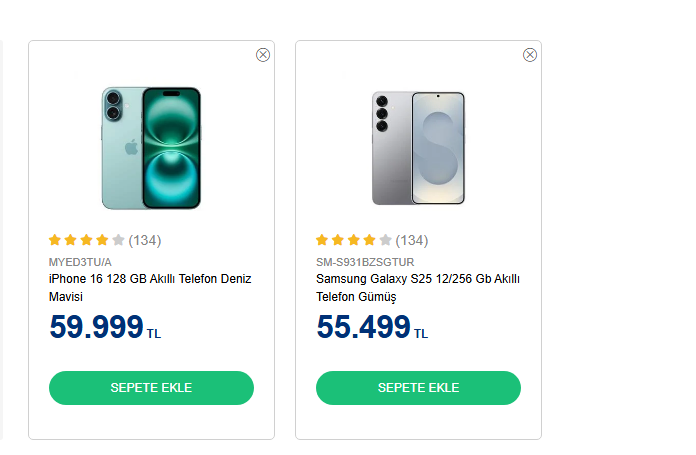Viewport: 696px width, 455px height.
Task: Click the first star under the iPhone 16
Action: click(55, 240)
